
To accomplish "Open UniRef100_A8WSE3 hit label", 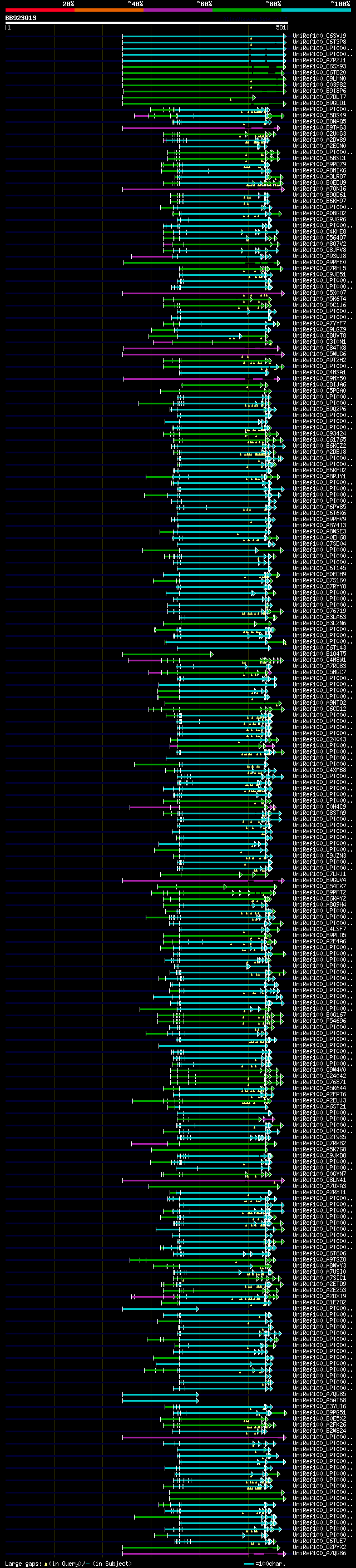I will (319, 531).
